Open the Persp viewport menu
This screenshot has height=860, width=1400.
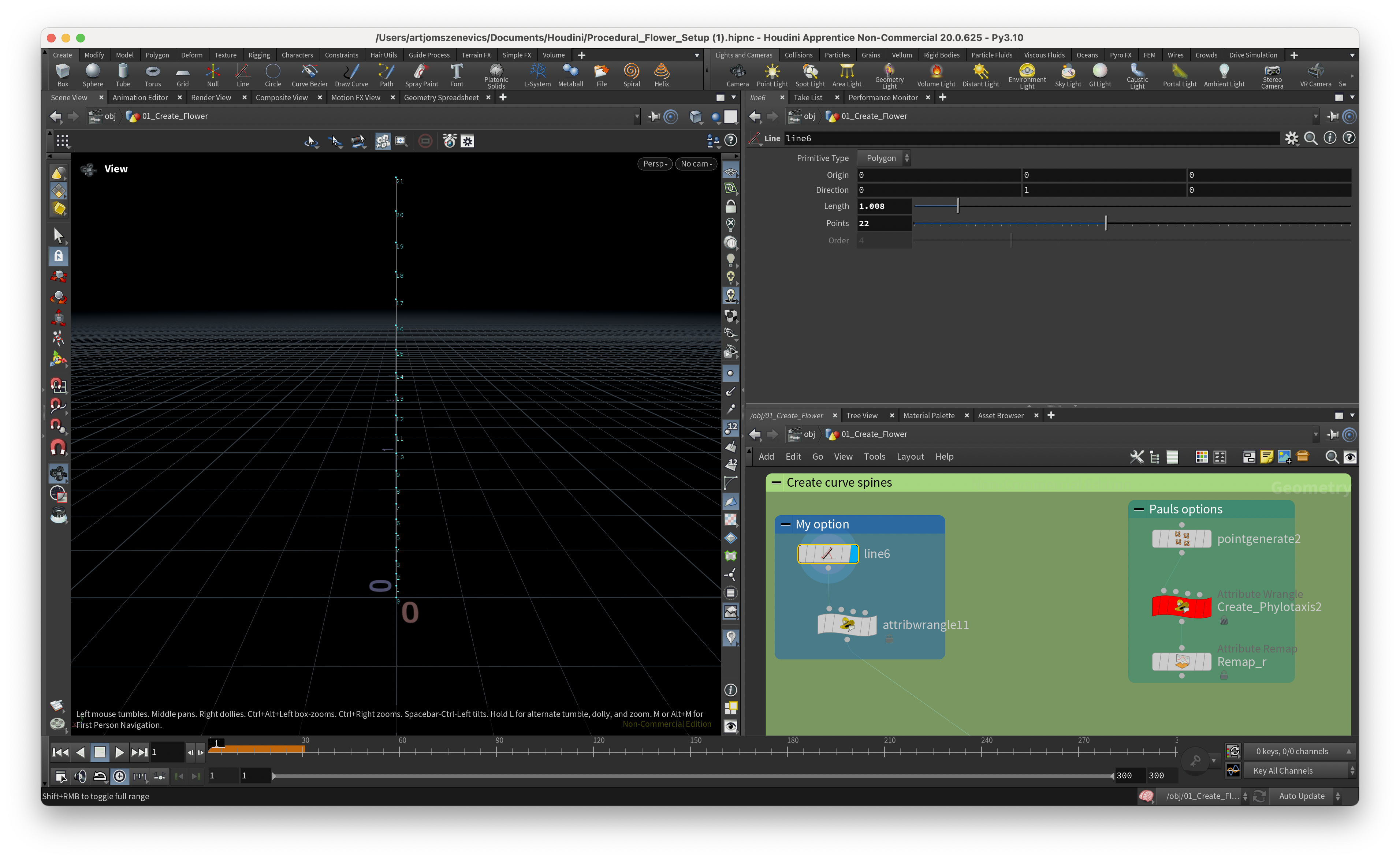(655, 164)
